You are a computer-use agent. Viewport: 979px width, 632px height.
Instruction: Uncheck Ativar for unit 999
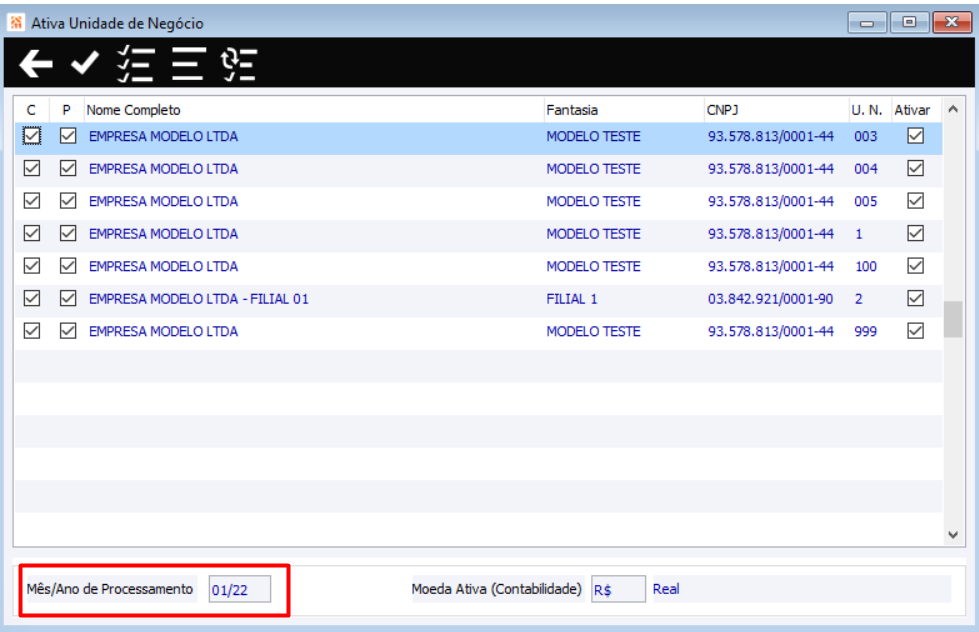[915, 331]
